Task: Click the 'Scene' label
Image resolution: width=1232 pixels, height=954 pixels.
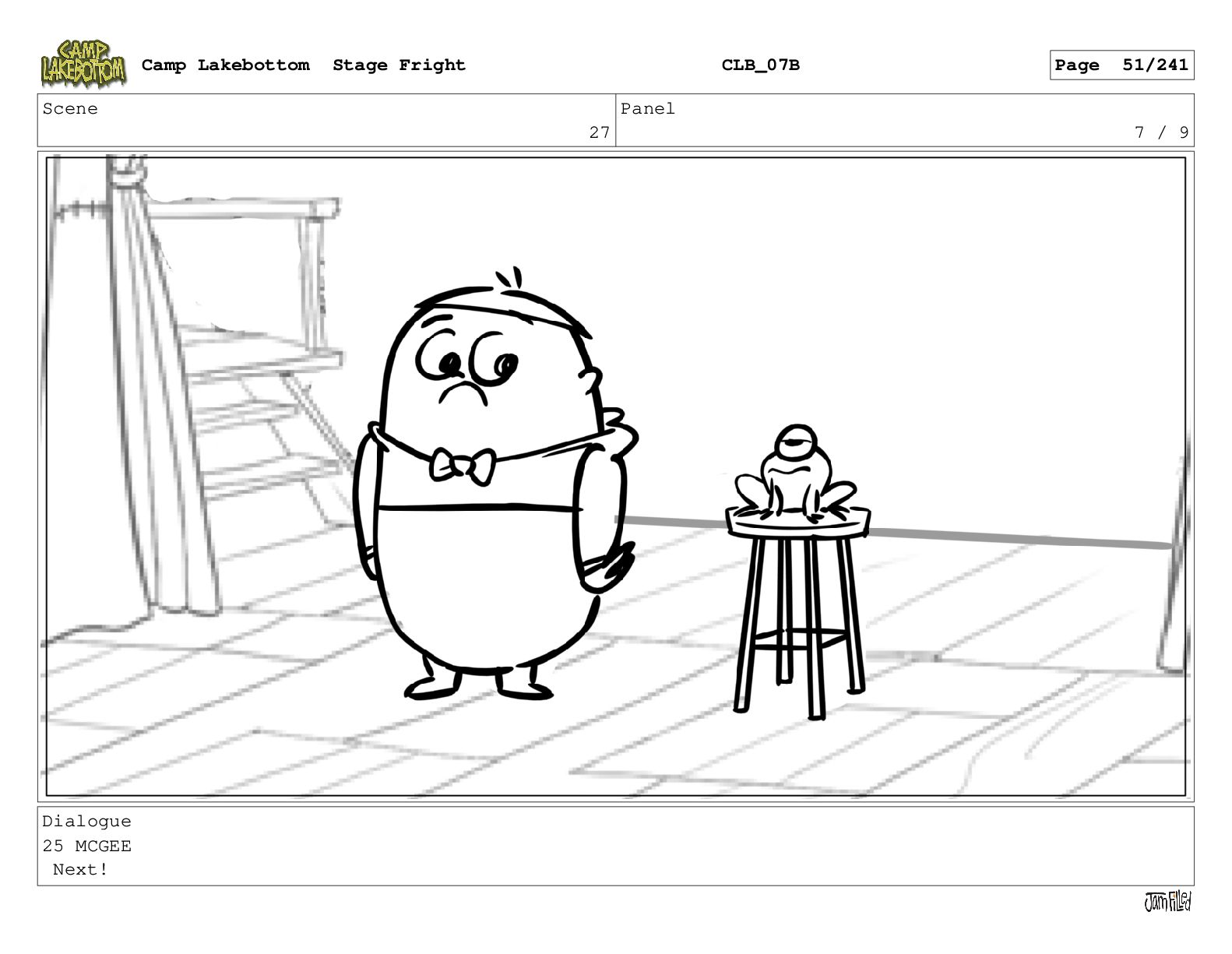Action: click(x=70, y=109)
